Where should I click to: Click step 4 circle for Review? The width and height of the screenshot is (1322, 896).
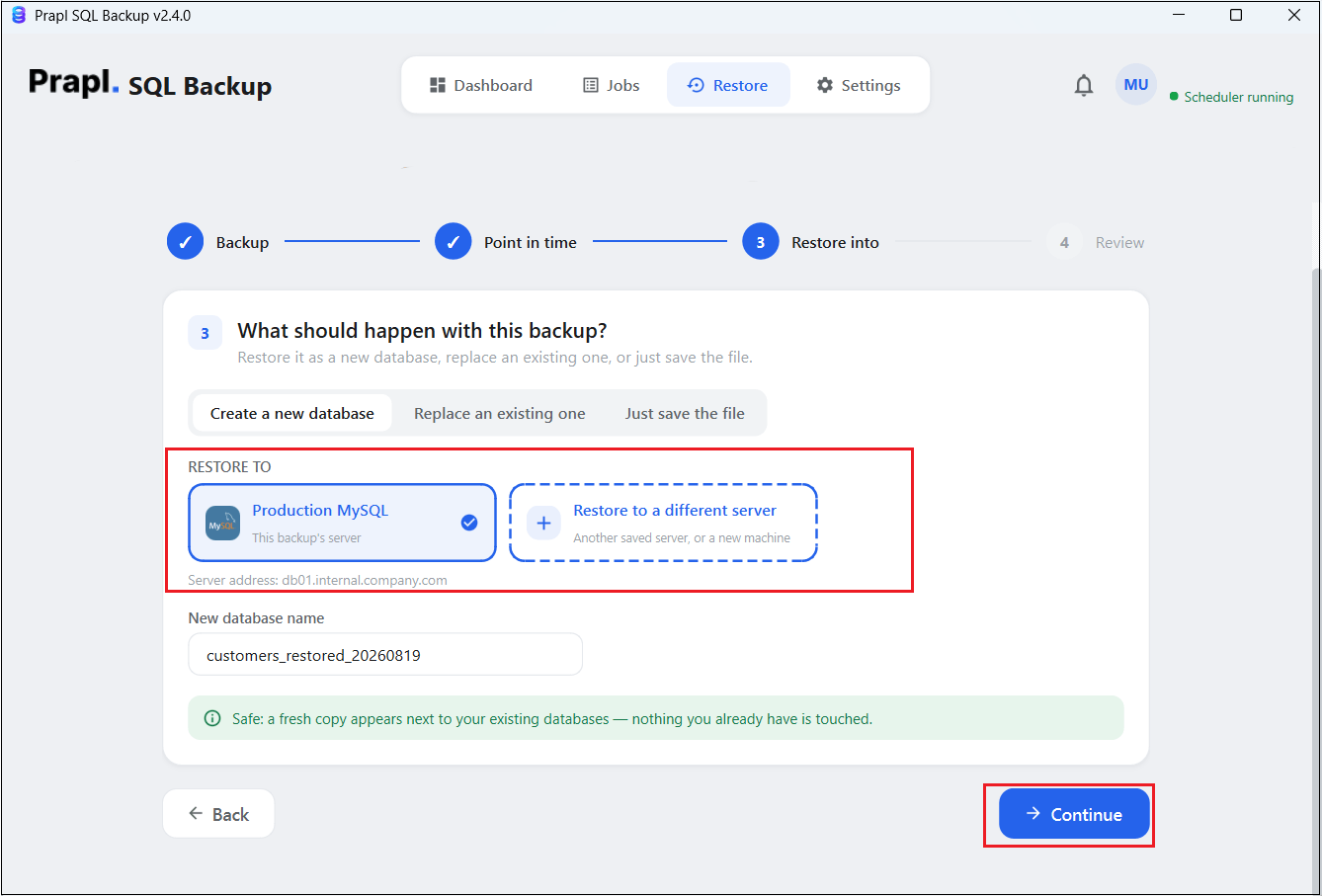click(x=1064, y=242)
